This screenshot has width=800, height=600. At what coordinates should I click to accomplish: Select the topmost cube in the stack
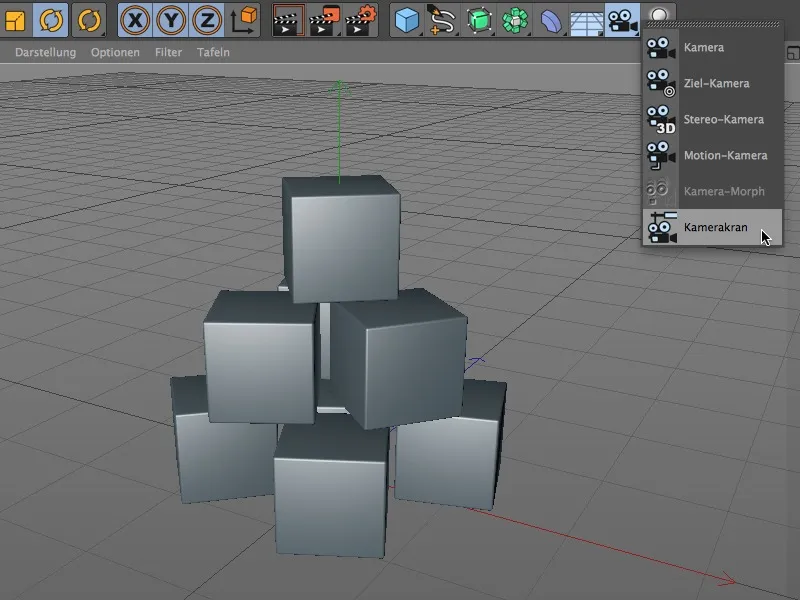point(341,238)
